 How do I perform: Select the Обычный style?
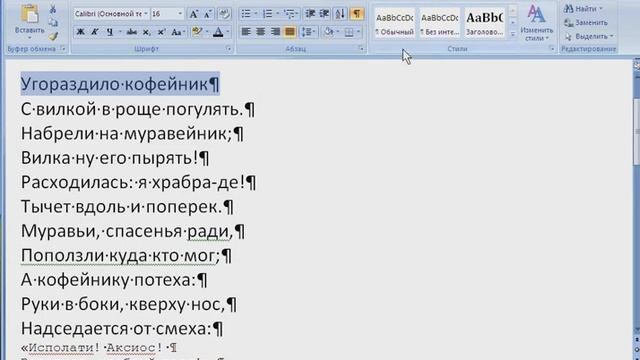394,23
